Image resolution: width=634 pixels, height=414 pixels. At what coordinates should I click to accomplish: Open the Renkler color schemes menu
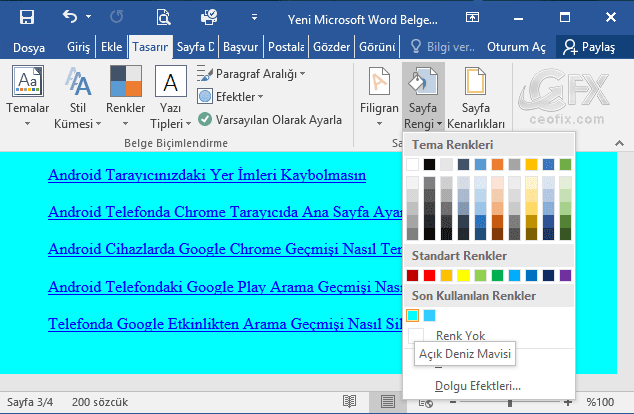click(125, 96)
